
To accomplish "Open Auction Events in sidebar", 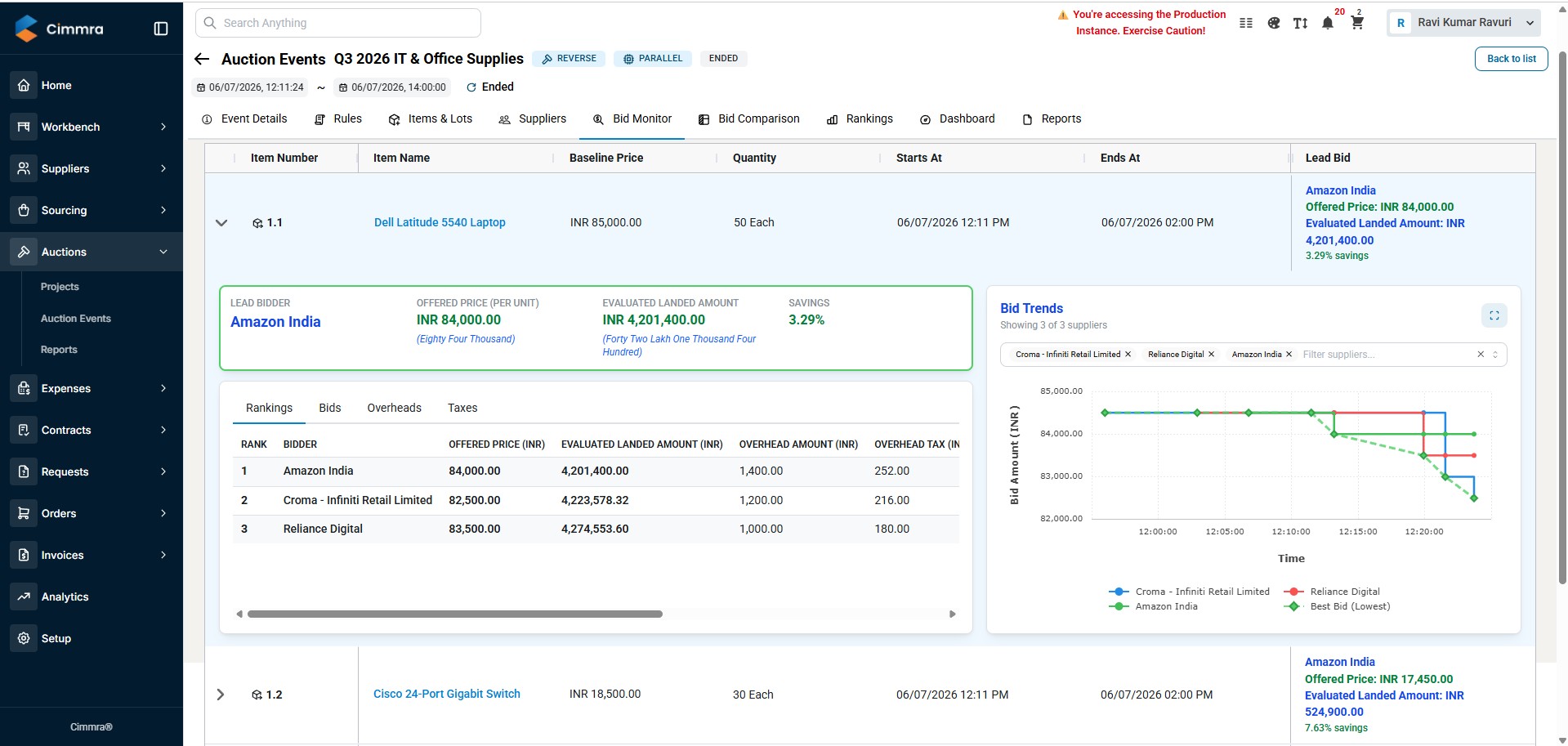I will [x=76, y=319].
